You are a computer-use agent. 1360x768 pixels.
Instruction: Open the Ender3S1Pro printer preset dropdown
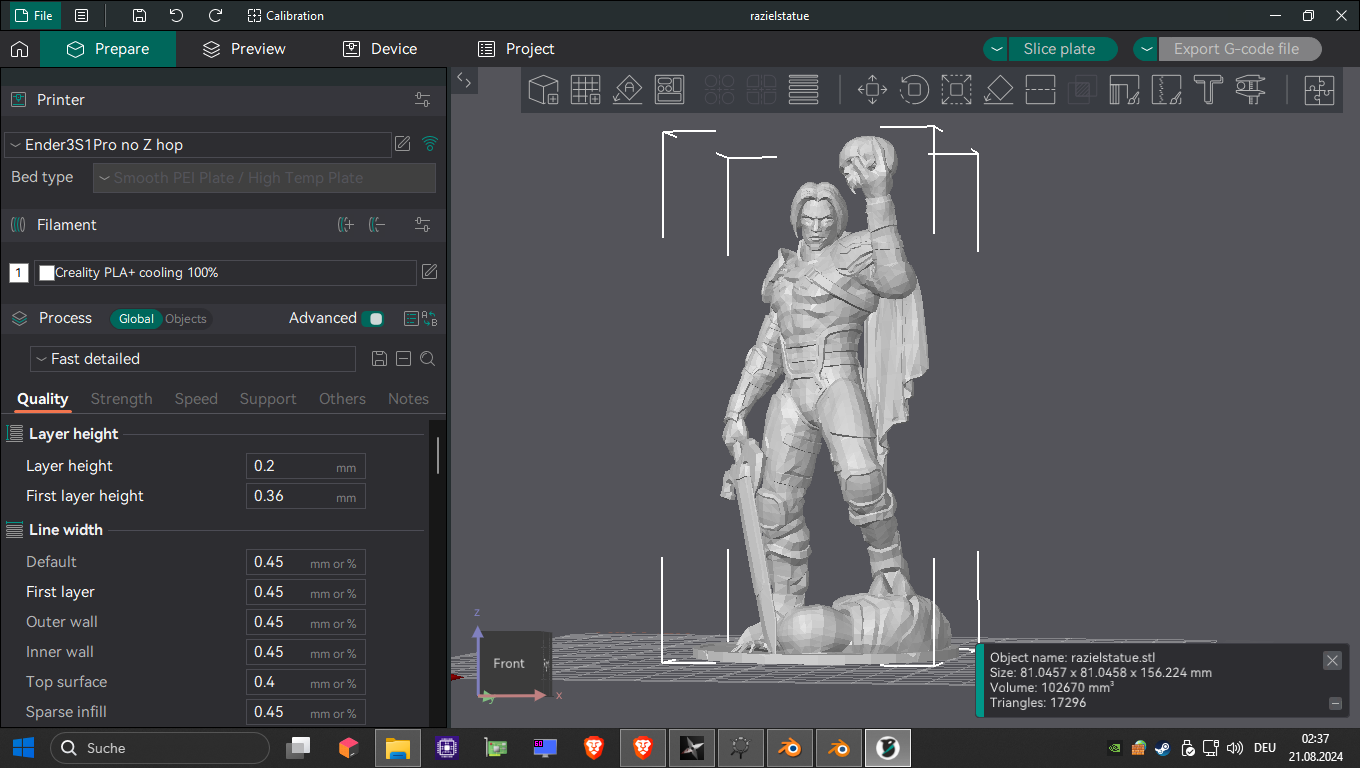coord(197,145)
